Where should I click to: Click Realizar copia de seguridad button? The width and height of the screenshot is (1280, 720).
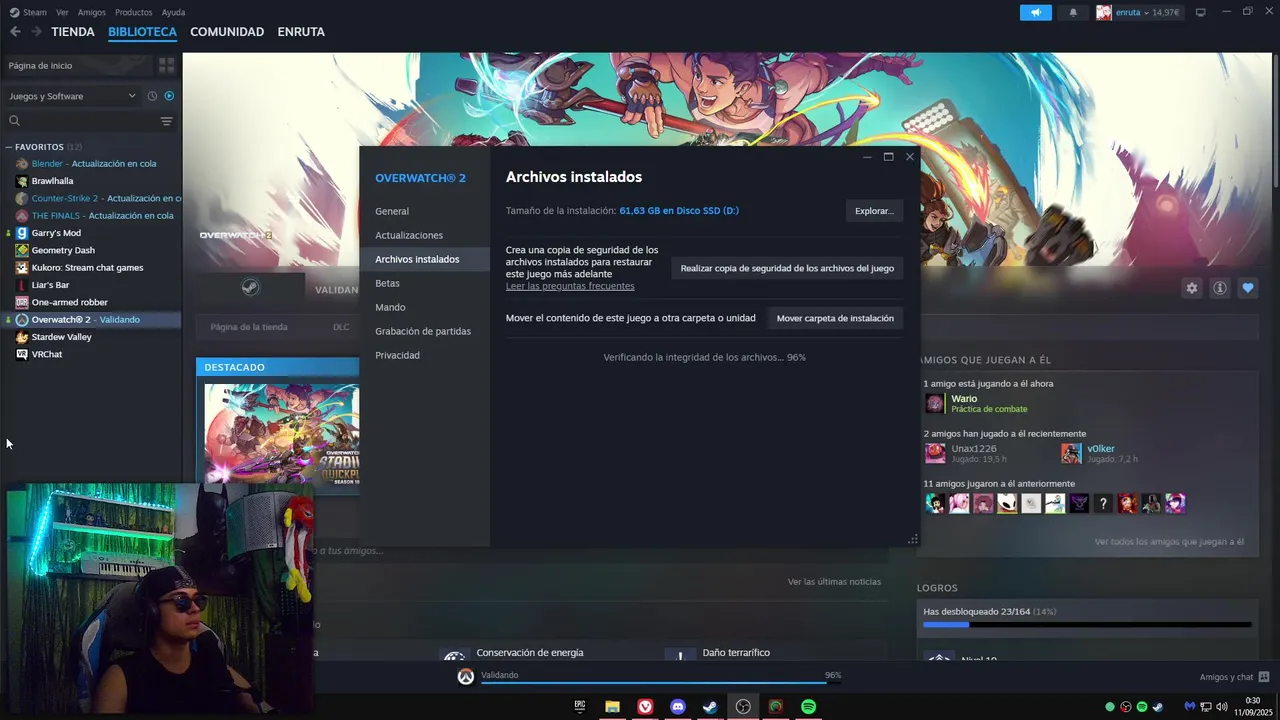pyautogui.click(x=787, y=268)
